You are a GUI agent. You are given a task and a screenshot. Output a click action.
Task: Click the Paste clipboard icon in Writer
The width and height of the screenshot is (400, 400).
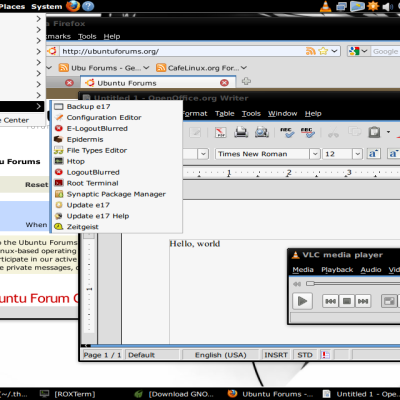click(x=374, y=132)
